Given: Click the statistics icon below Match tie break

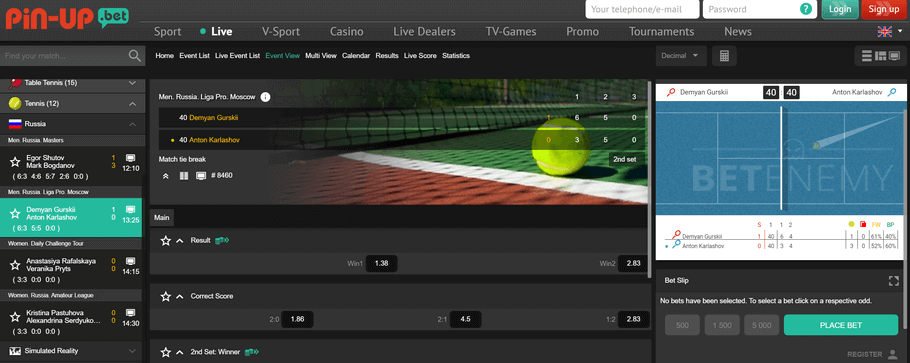Looking at the screenshot, I should tap(184, 175).
